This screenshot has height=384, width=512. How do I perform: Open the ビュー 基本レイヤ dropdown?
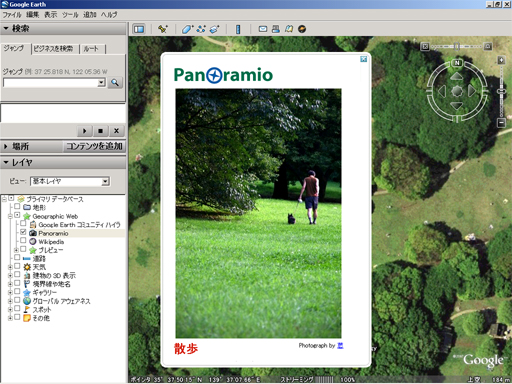click(105, 181)
